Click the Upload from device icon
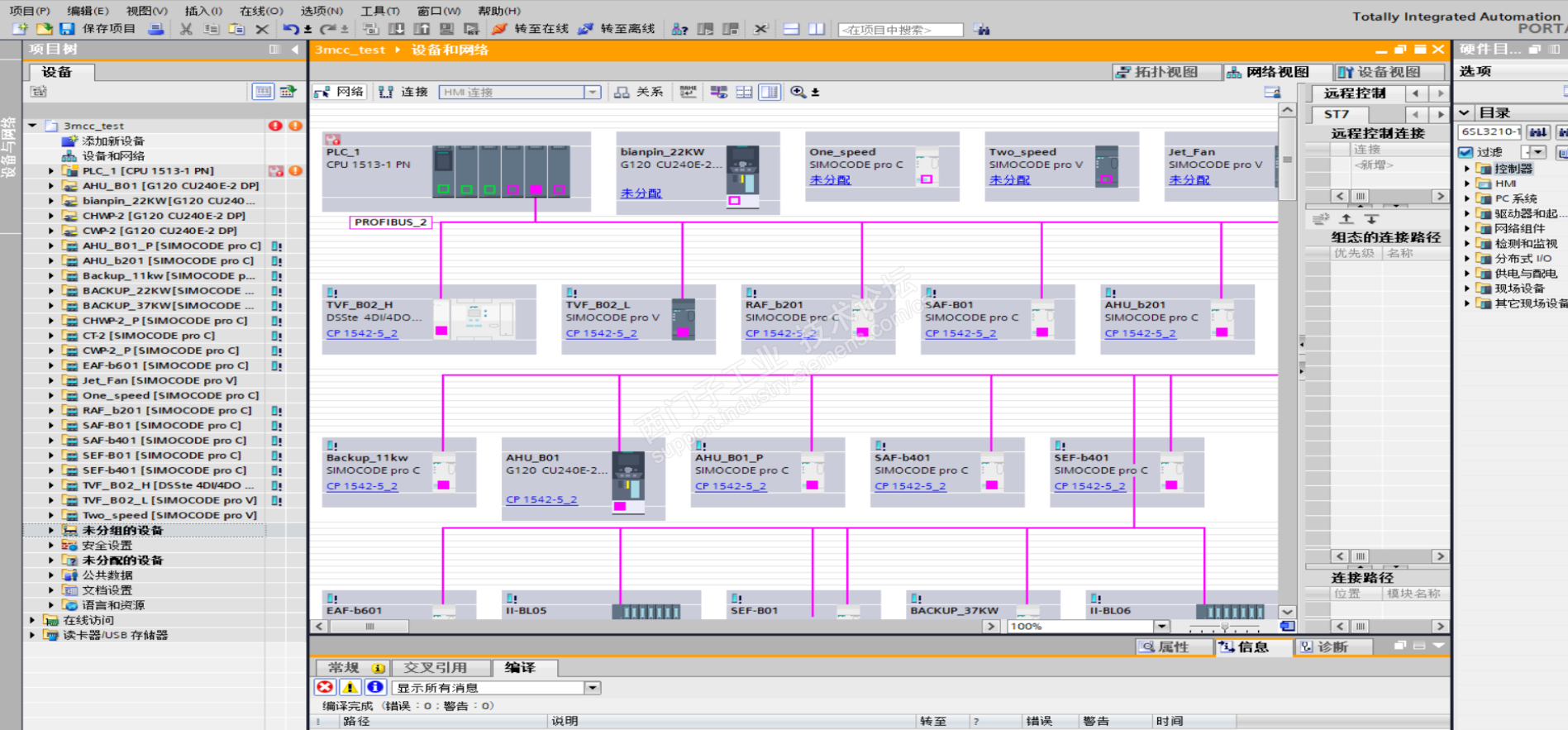 pos(422,29)
